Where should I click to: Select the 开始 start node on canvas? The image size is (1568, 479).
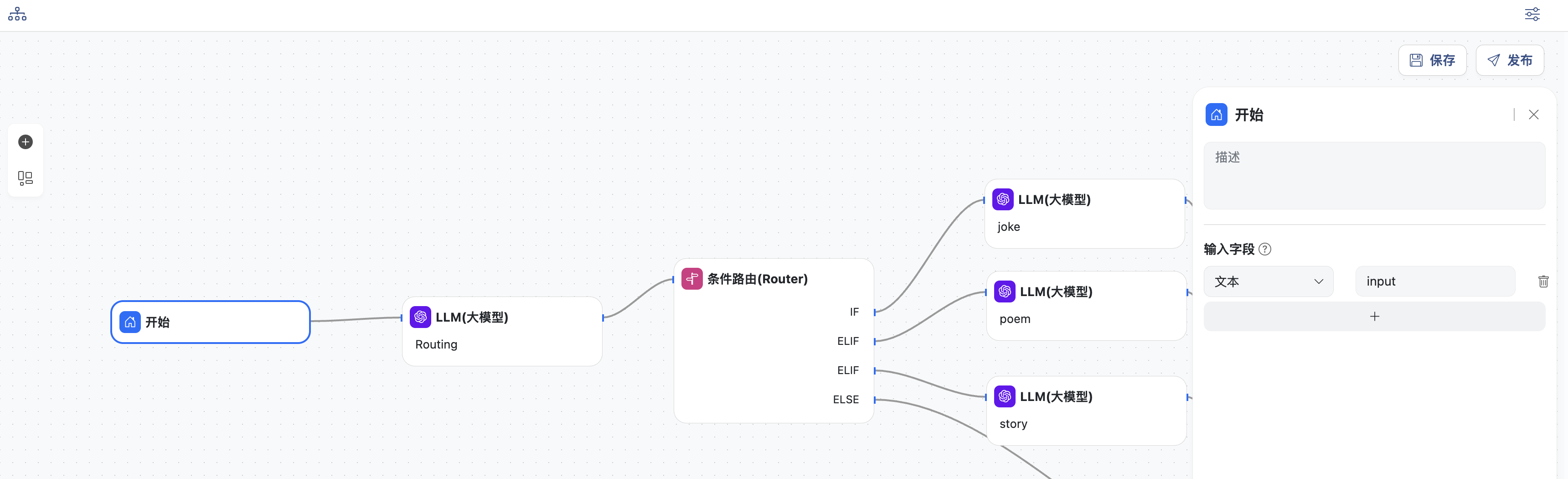pyautogui.click(x=211, y=322)
